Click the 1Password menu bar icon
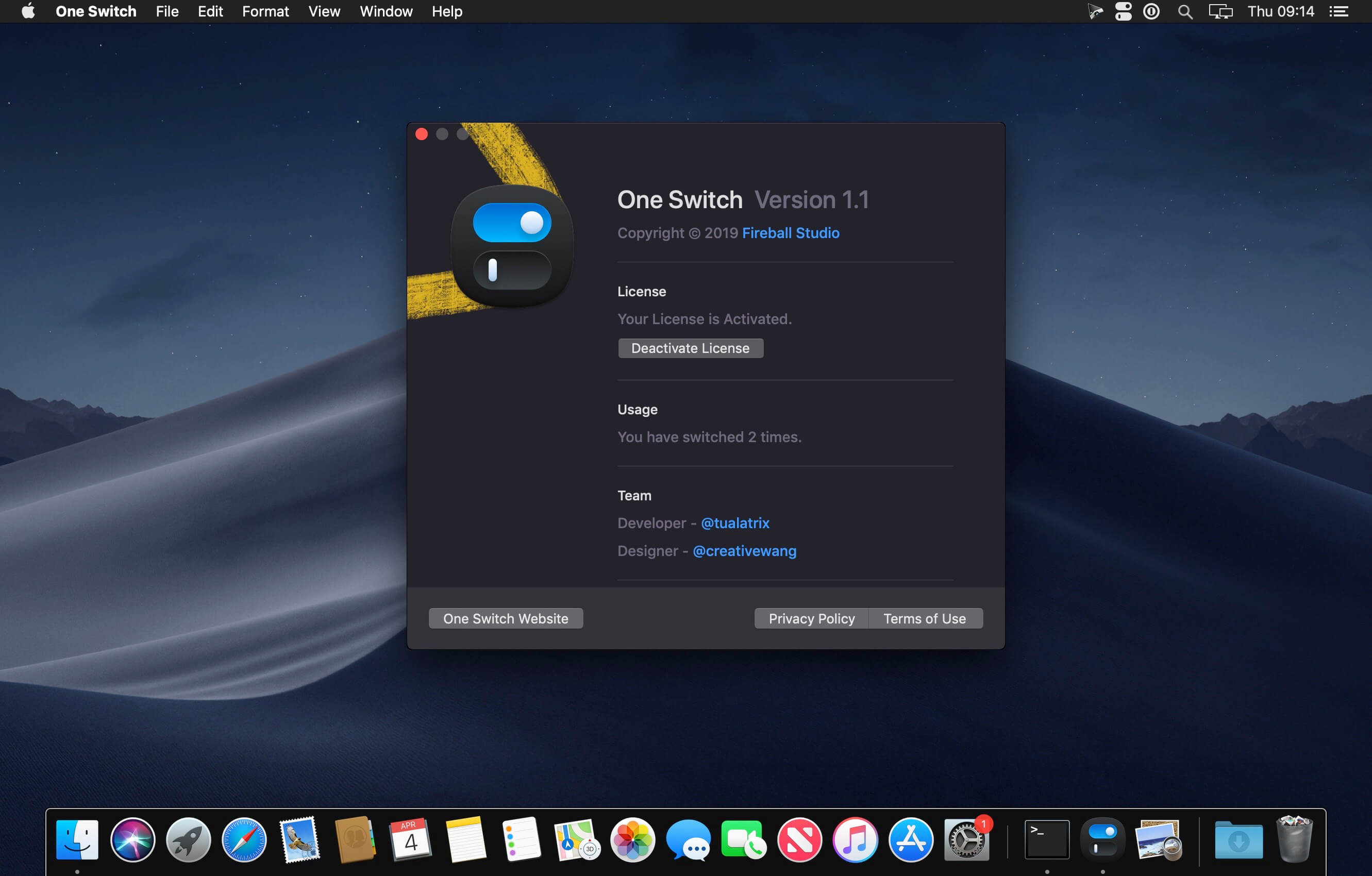This screenshot has height=876, width=1372. coord(1151,11)
